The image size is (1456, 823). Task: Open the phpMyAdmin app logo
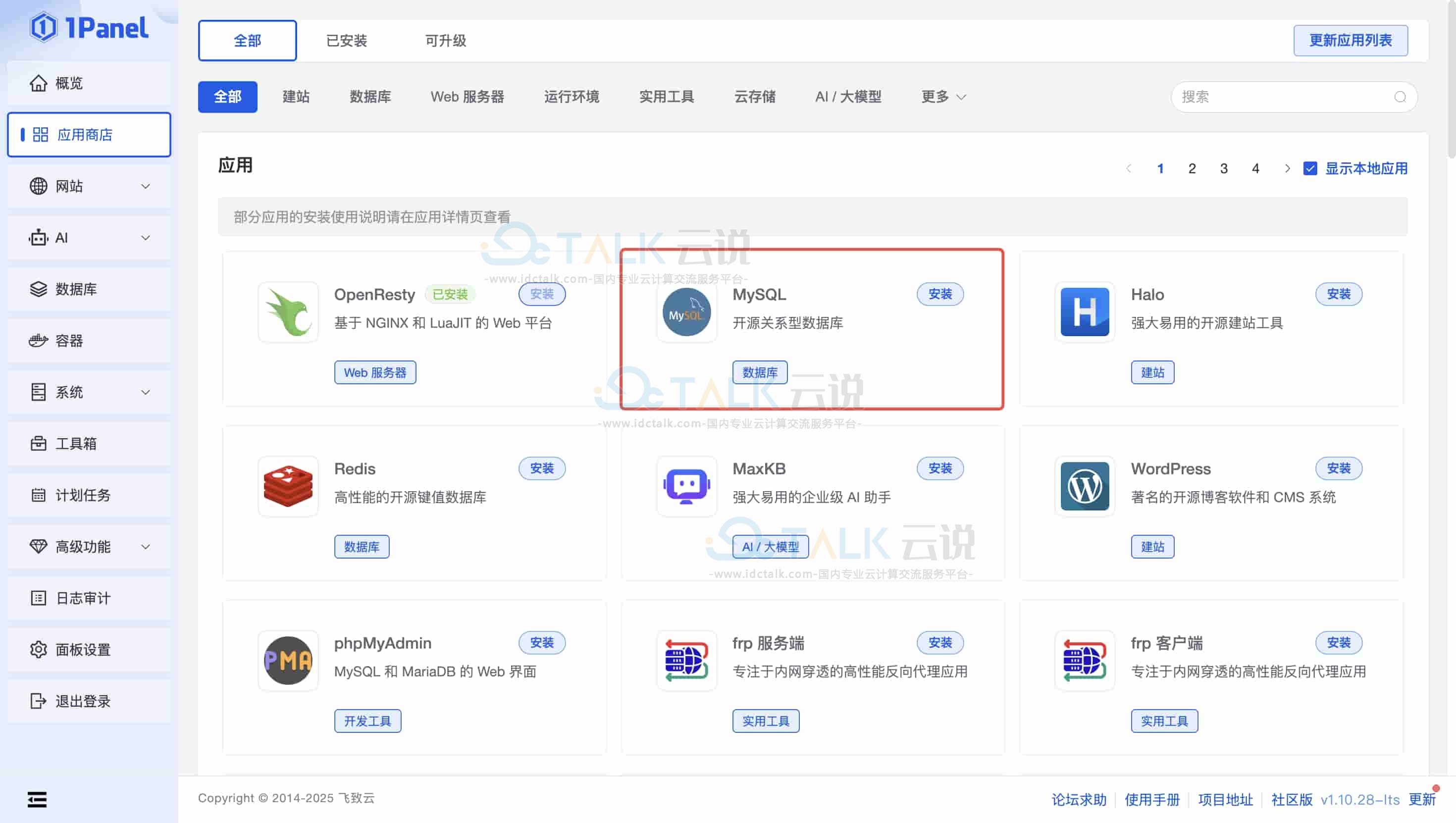pyautogui.click(x=288, y=660)
